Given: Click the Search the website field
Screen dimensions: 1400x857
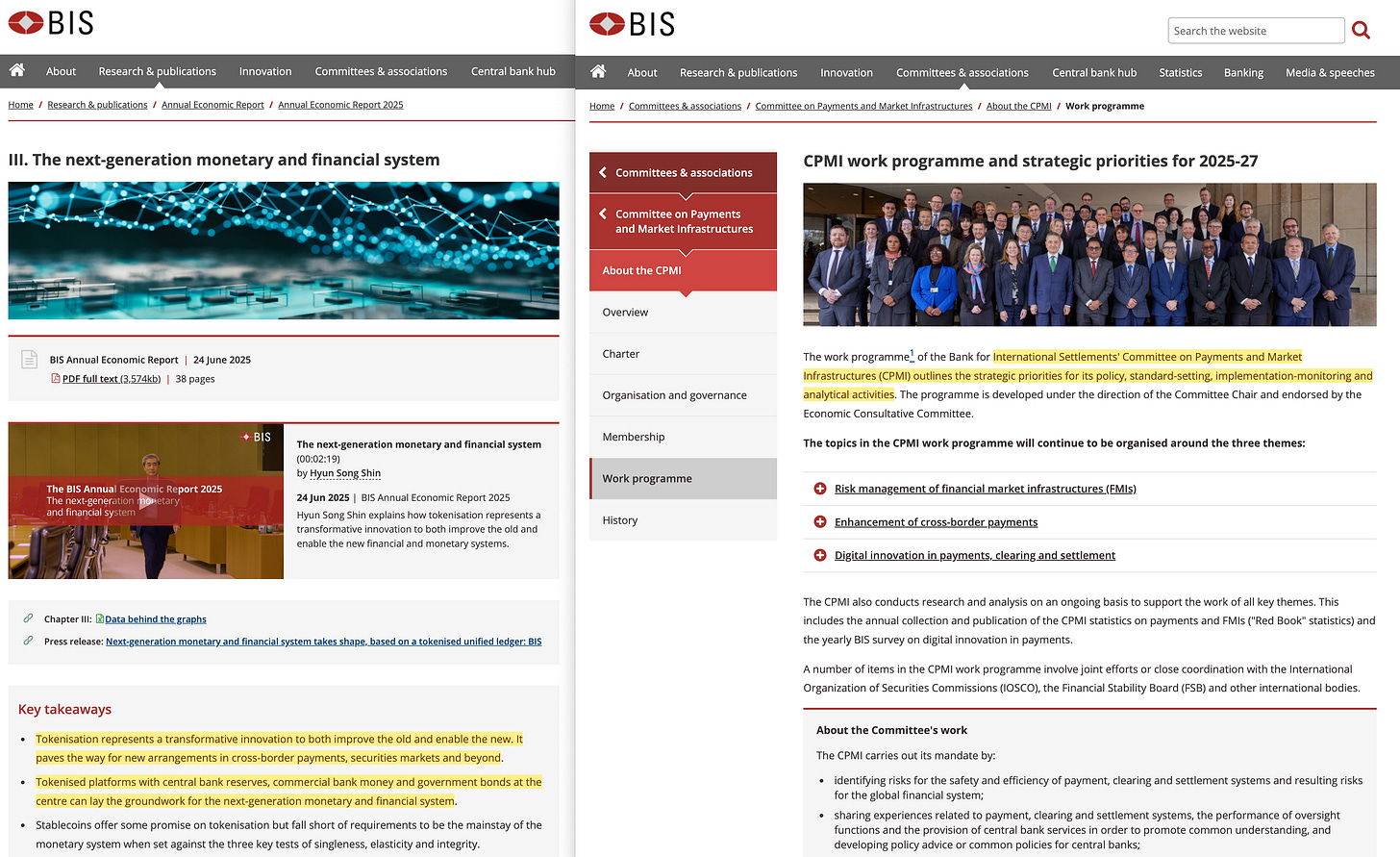Looking at the screenshot, I should pos(1256,31).
